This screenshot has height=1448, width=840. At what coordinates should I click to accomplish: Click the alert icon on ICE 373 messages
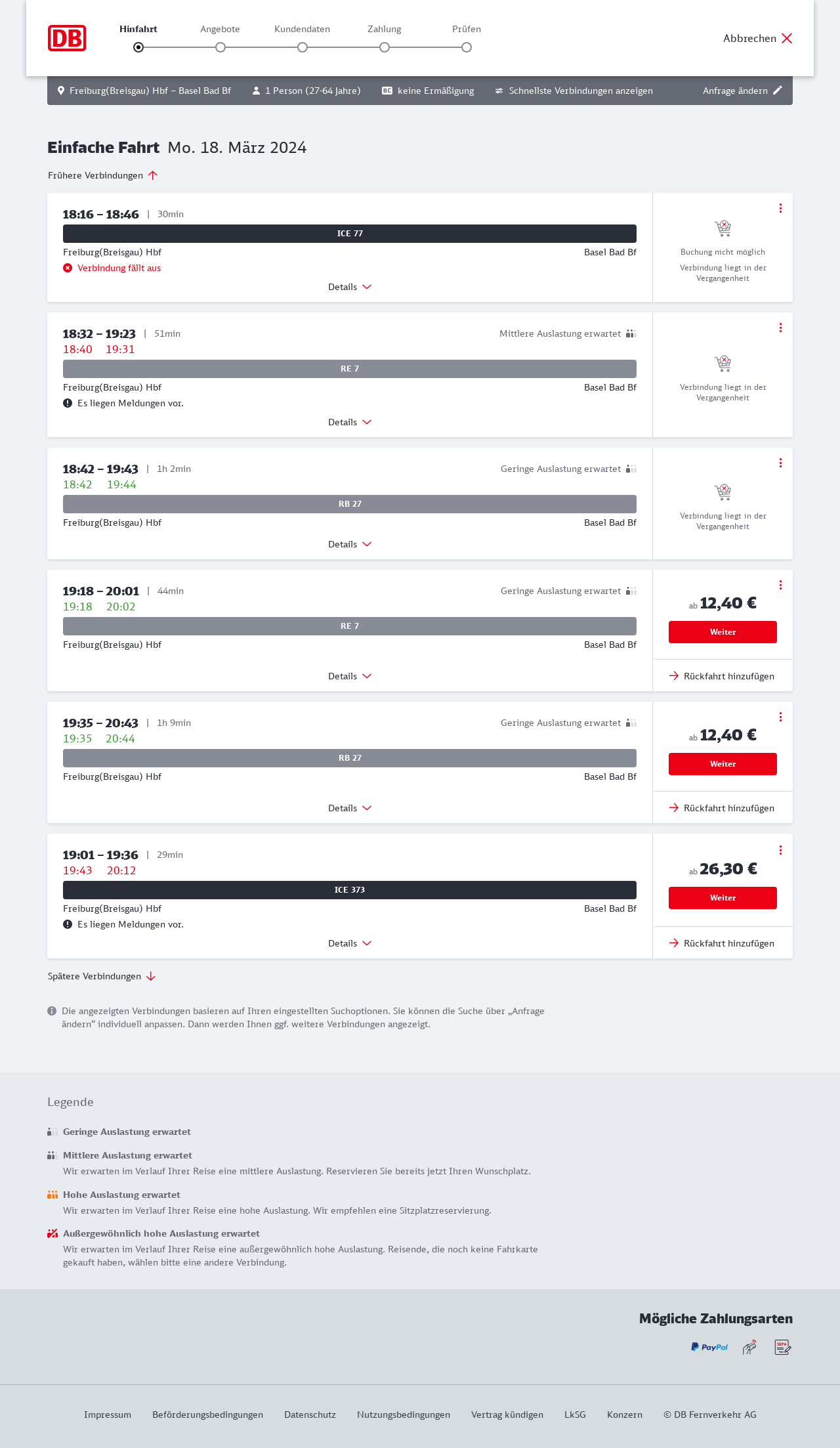point(68,924)
